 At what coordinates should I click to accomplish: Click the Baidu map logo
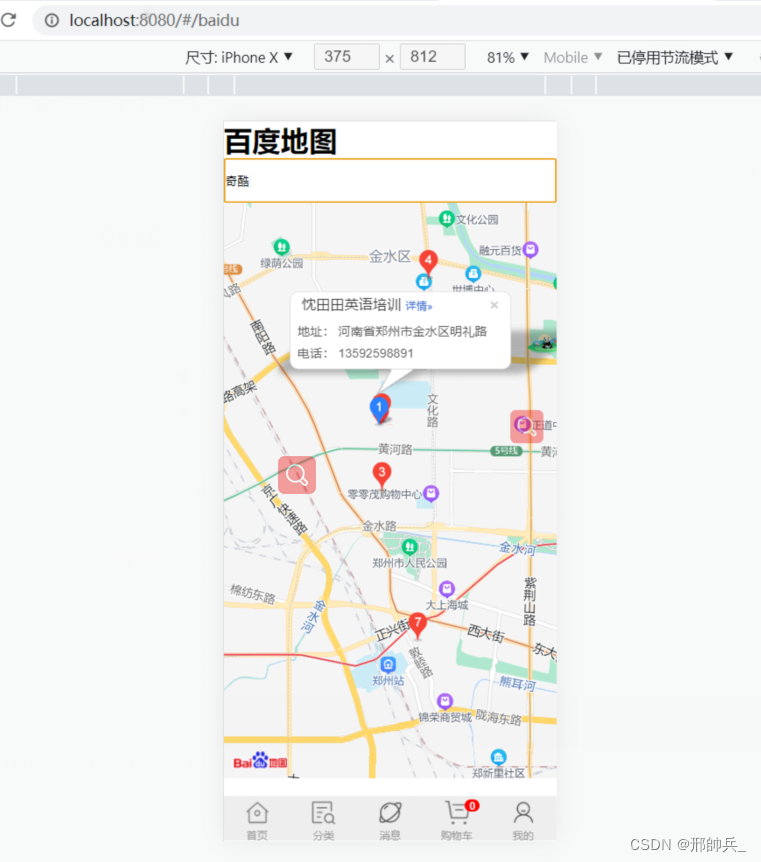(x=260, y=761)
